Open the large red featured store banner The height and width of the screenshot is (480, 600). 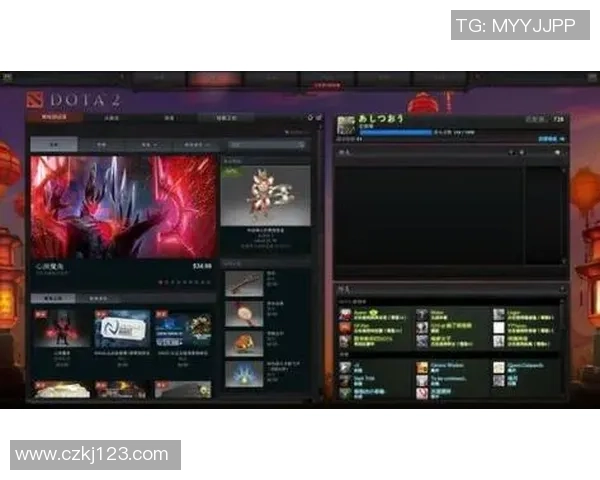124,207
